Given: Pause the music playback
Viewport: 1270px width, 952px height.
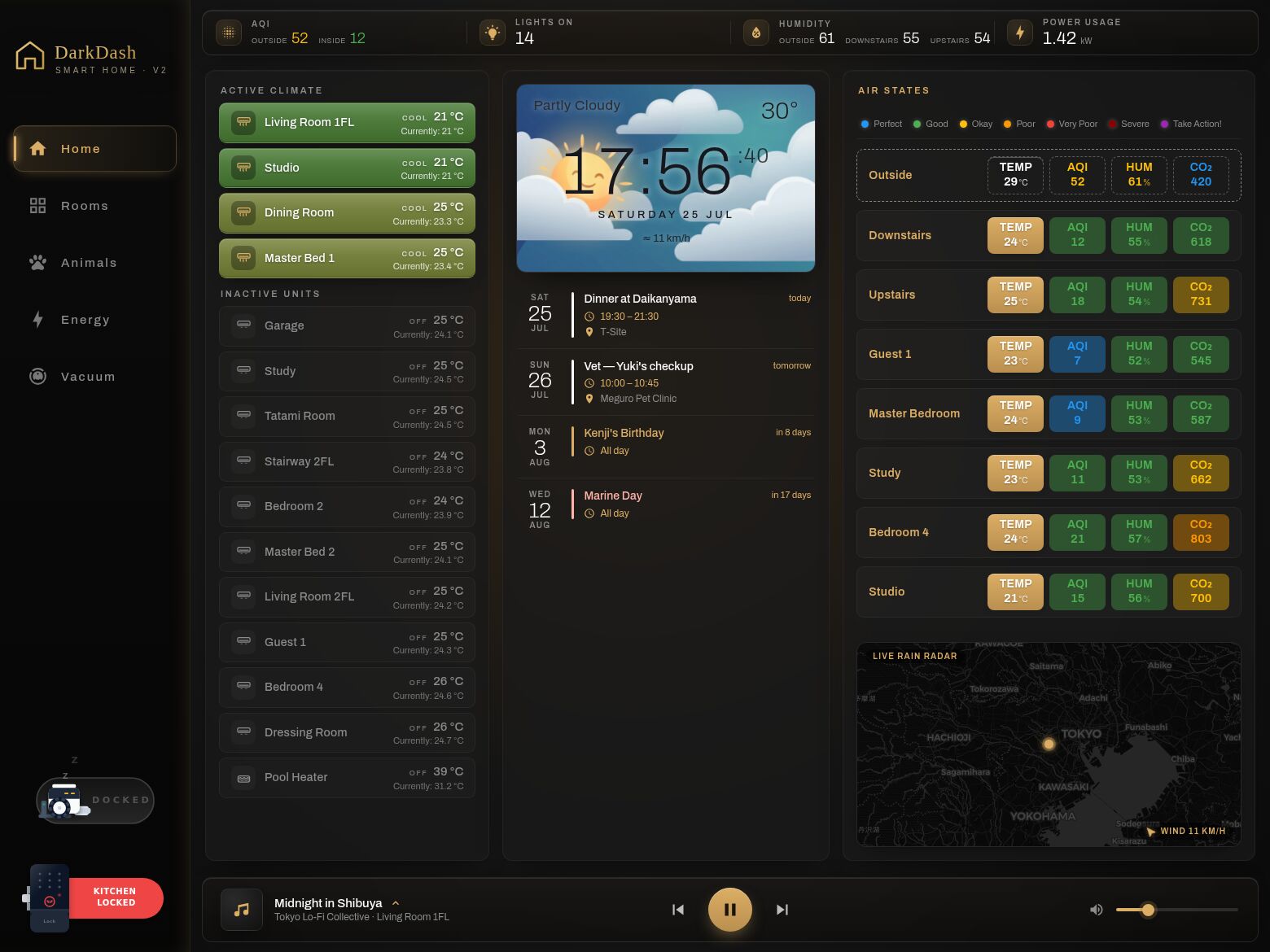Looking at the screenshot, I should 730,910.
